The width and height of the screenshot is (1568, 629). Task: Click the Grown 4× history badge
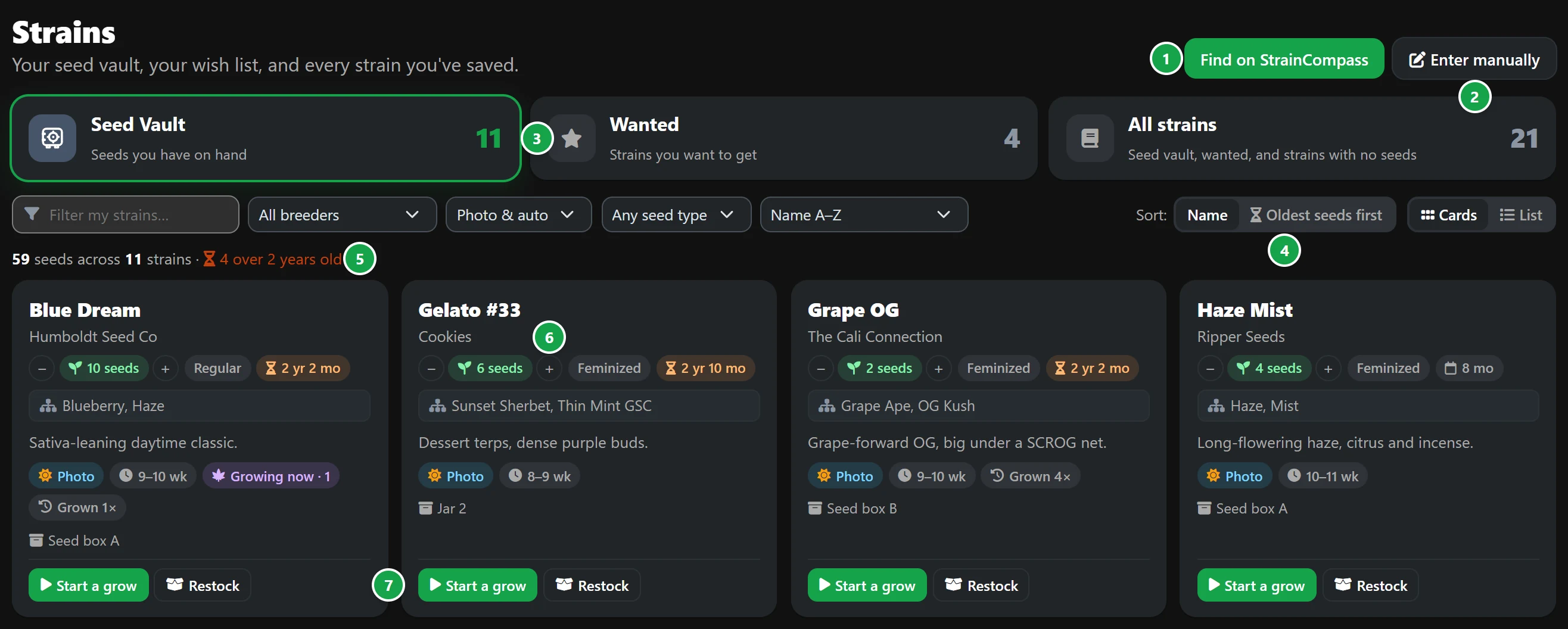tap(1030, 476)
